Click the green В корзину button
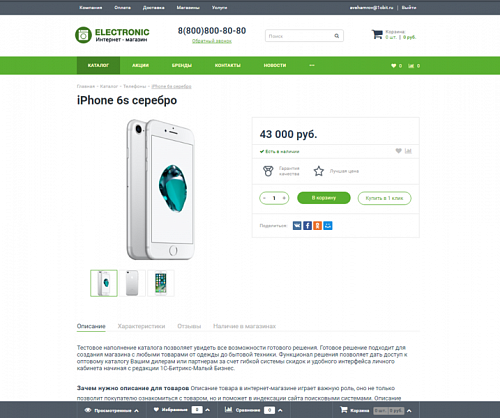Image resolution: width=500 pixels, height=418 pixels. (324, 198)
